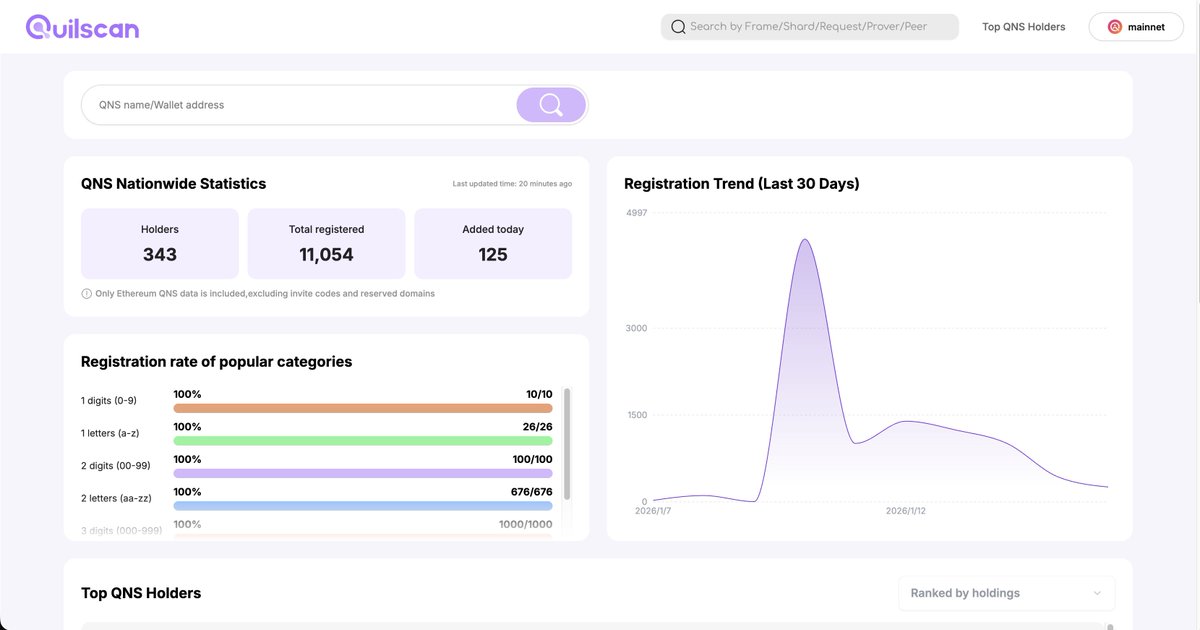Click the Quilscan logo

click(x=83, y=27)
